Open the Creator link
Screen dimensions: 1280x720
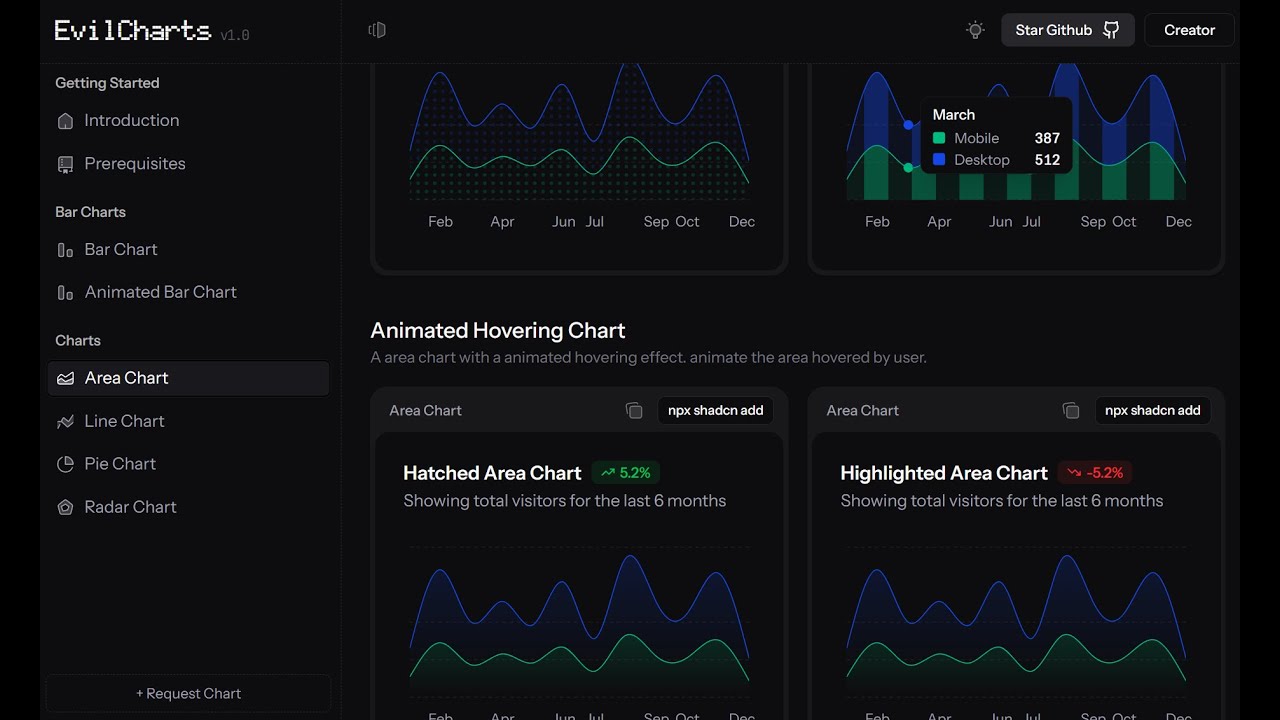click(1189, 30)
